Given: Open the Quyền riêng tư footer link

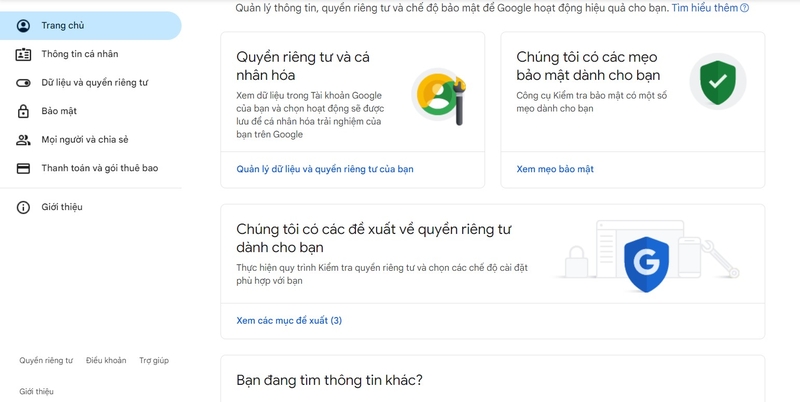Looking at the screenshot, I should [x=46, y=361].
